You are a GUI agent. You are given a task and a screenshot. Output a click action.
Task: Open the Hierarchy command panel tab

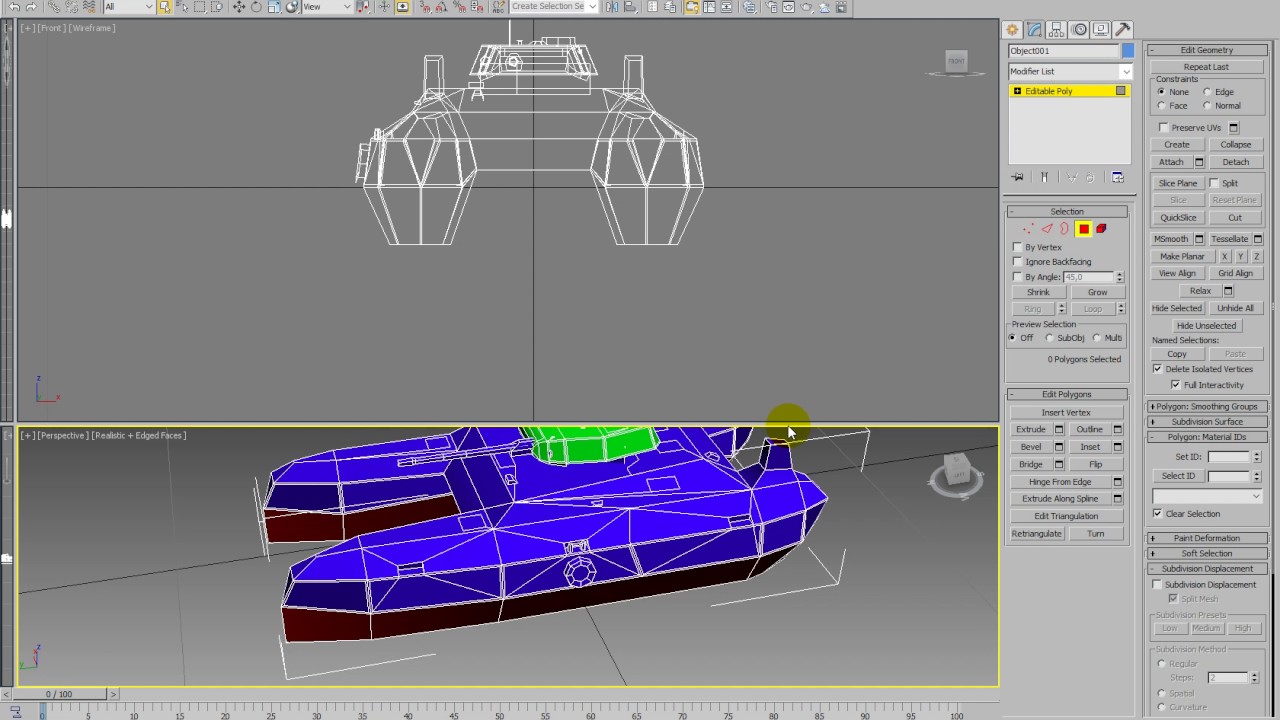pyautogui.click(x=1056, y=29)
